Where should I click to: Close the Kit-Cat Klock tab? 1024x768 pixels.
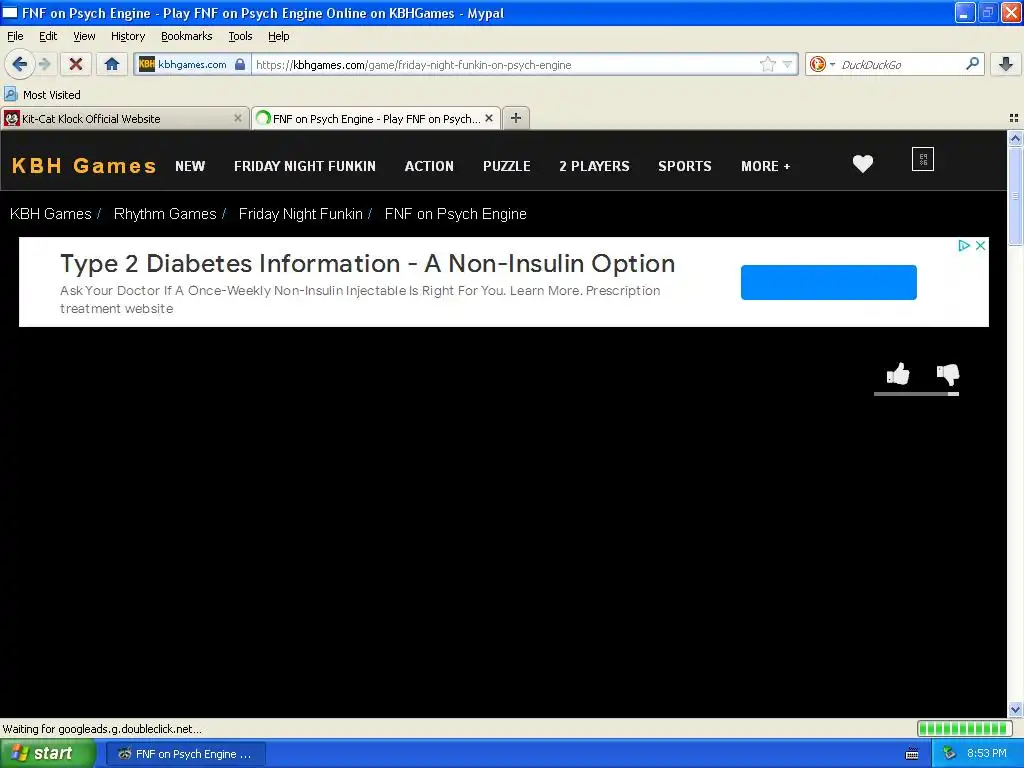[238, 118]
